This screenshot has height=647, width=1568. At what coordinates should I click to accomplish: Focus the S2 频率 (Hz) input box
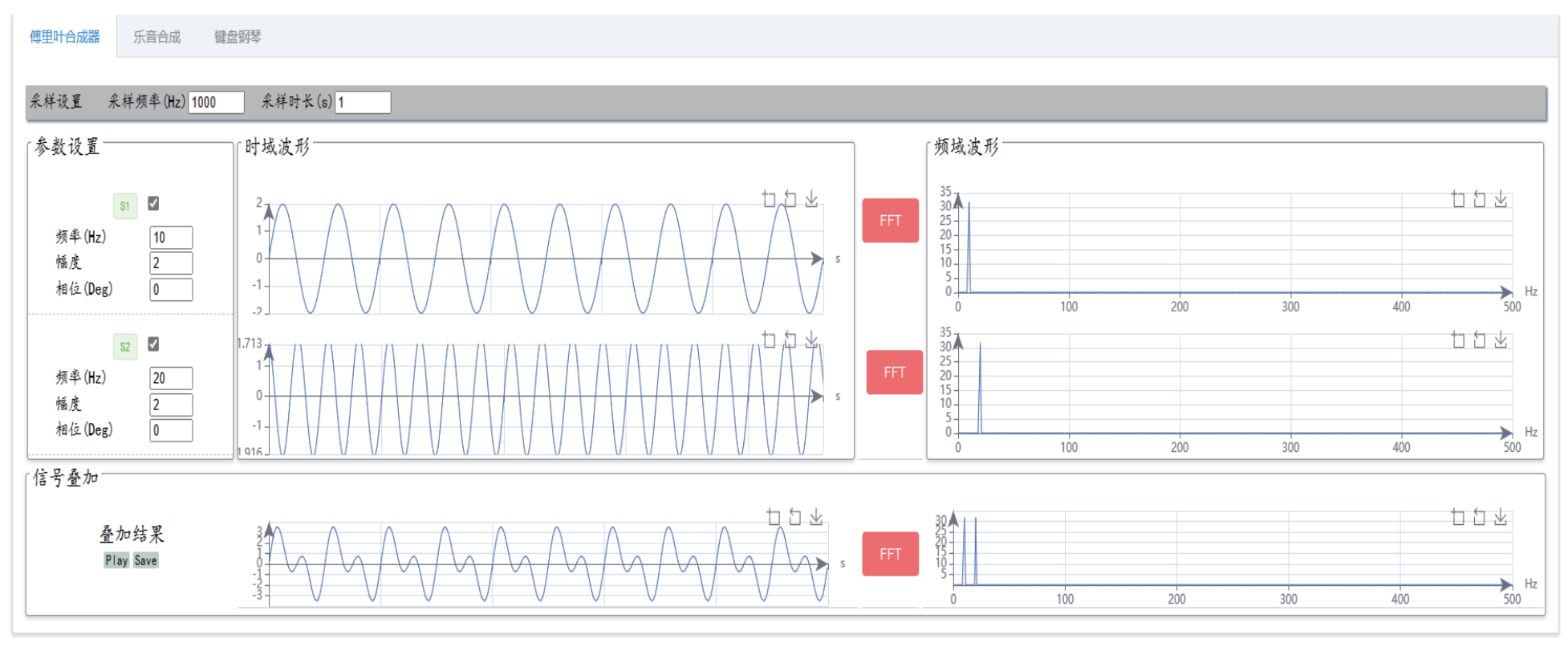point(171,378)
